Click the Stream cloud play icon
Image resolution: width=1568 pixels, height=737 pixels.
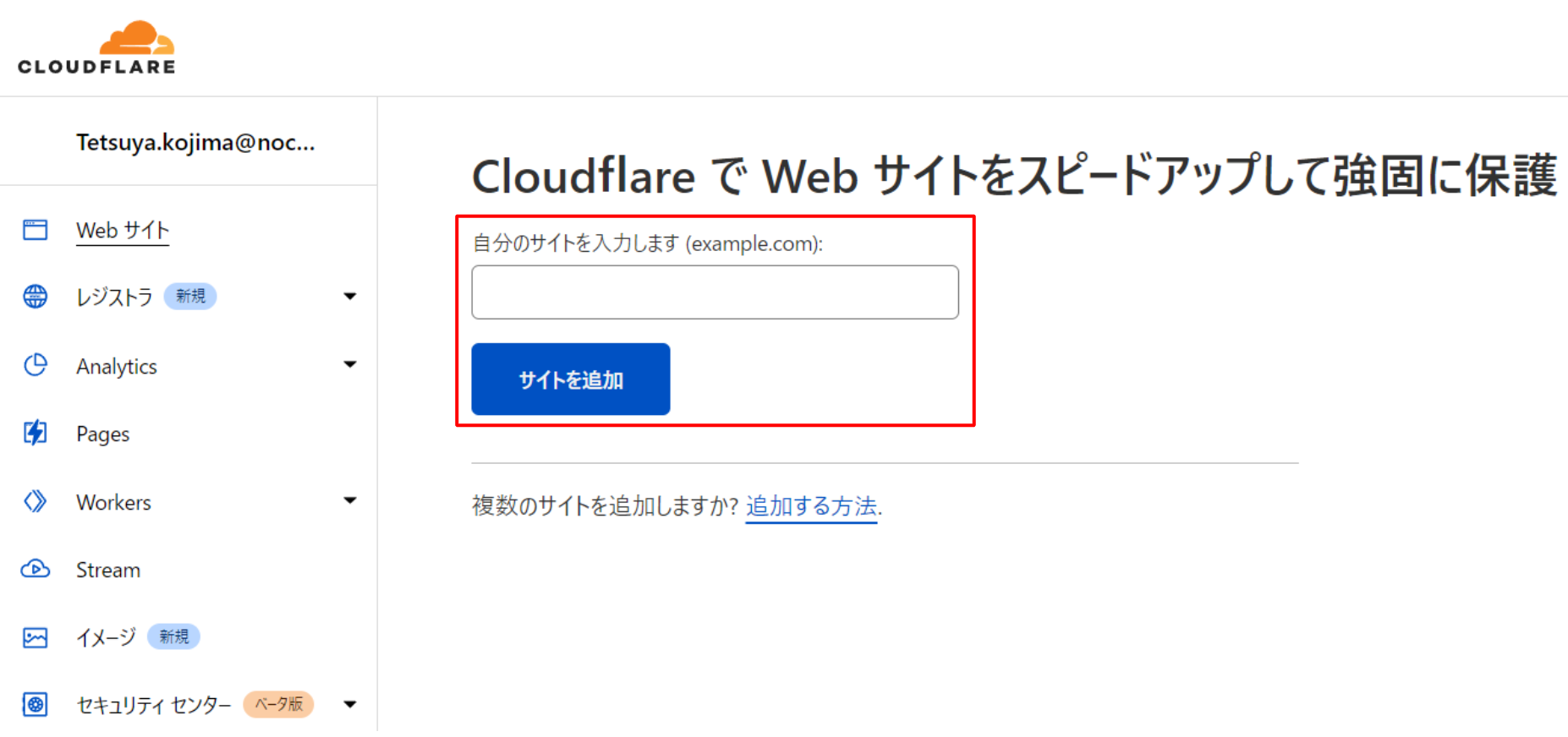36,569
